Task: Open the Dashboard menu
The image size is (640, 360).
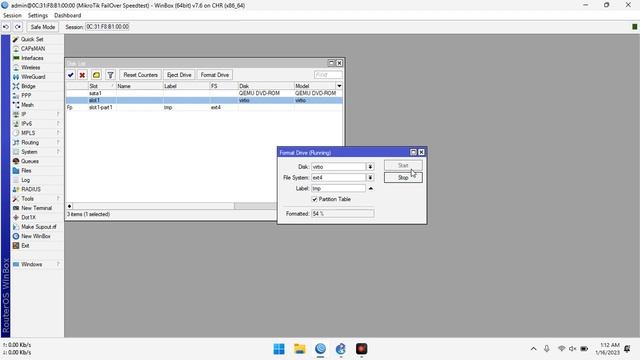Action: (67, 16)
